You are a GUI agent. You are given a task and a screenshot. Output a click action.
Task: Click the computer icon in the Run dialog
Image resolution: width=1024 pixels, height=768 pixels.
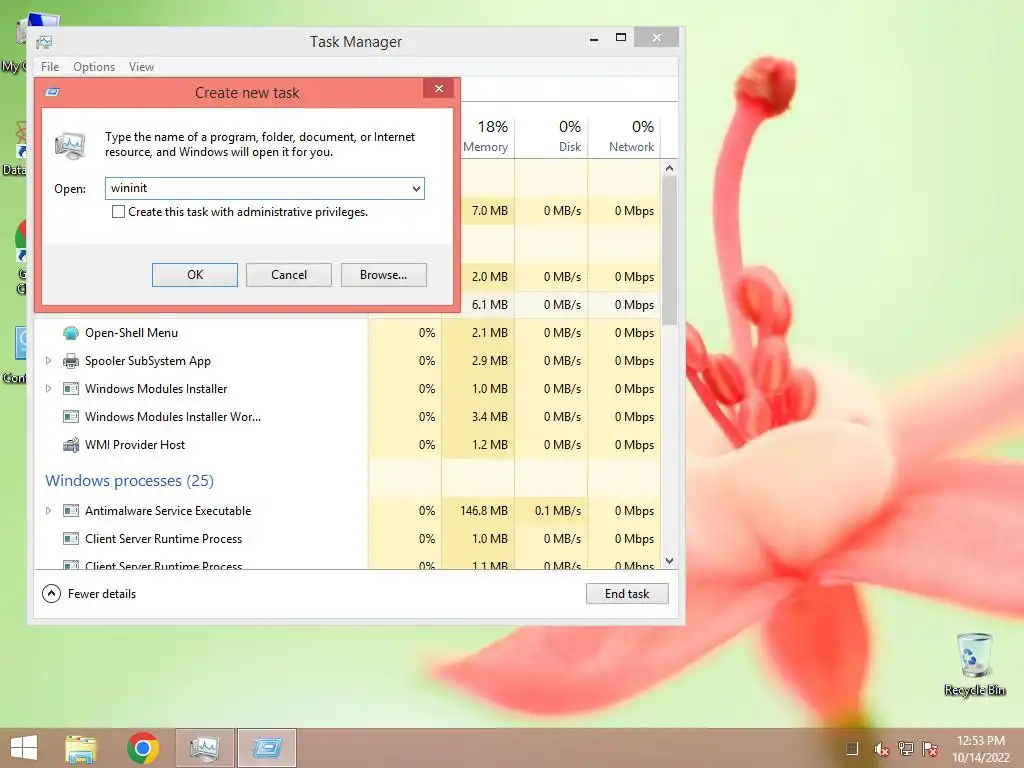tap(70, 145)
